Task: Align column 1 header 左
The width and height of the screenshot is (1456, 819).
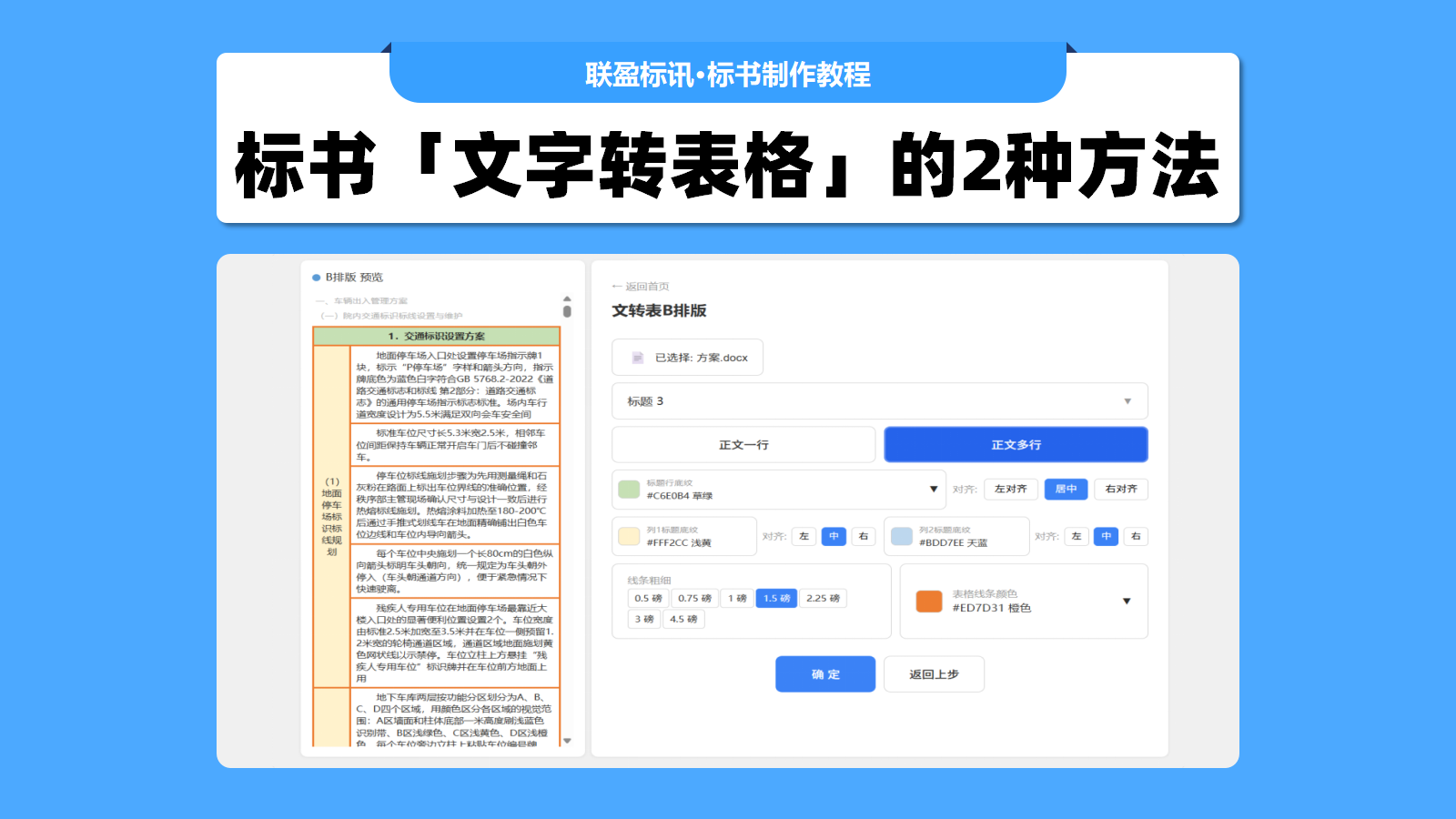Action: 804,536
